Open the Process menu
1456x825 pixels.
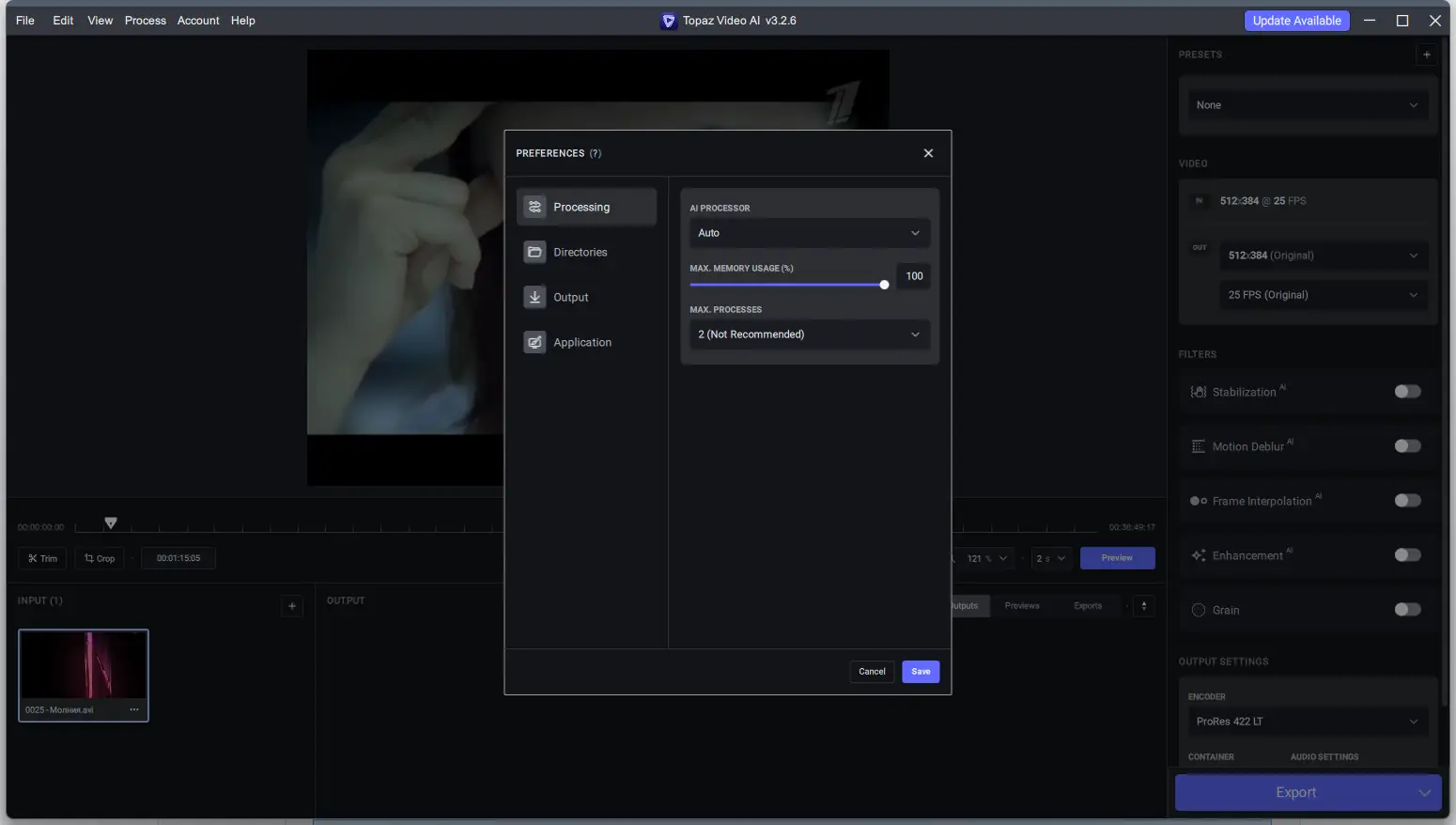coord(146,21)
